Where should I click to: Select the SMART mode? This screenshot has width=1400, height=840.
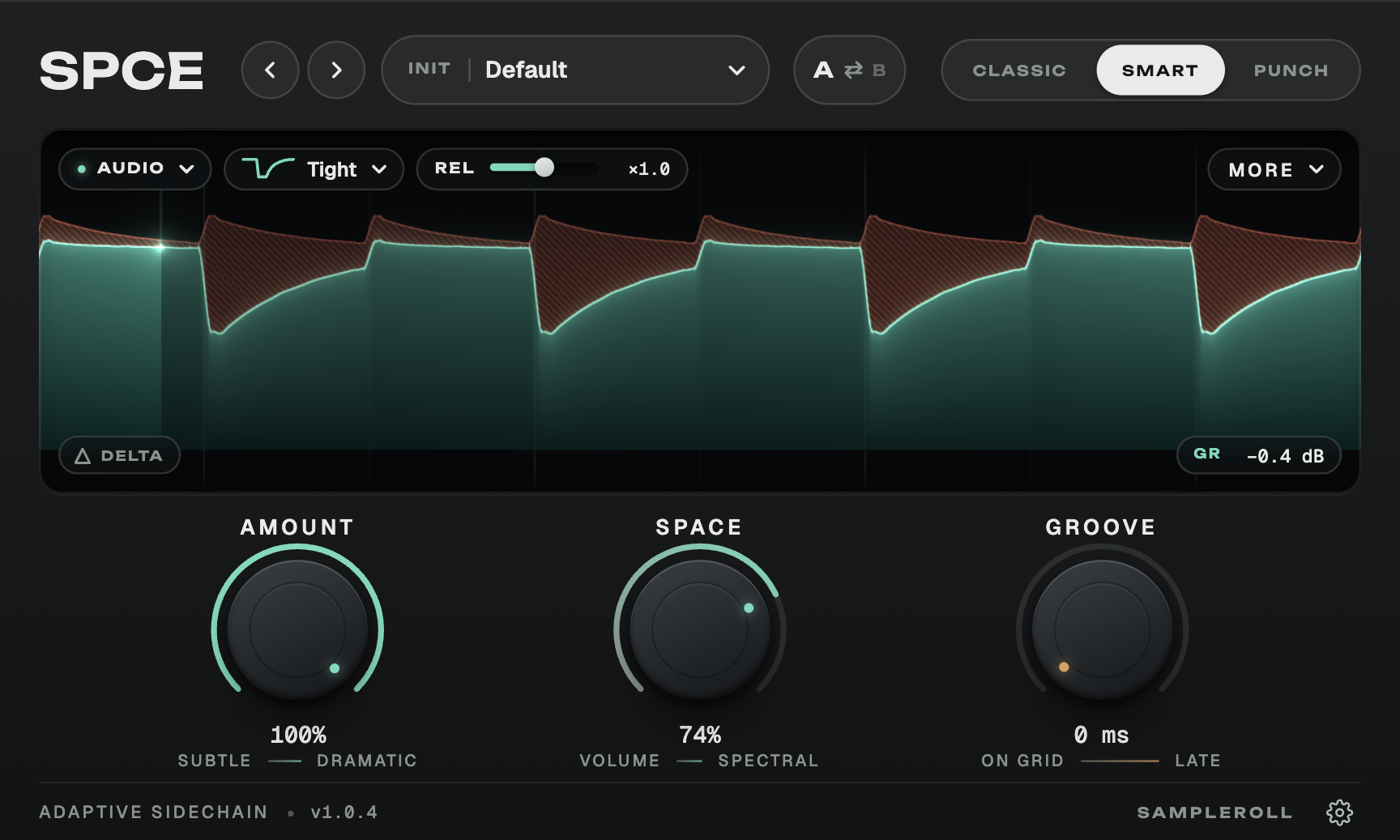click(x=1160, y=70)
